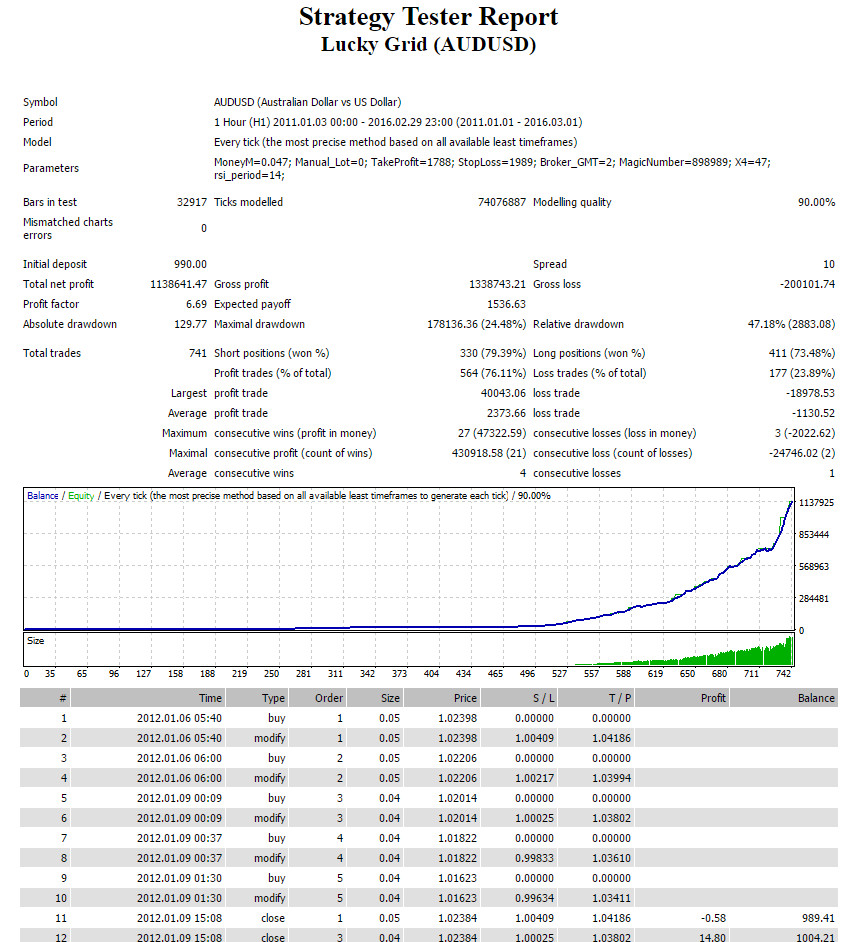The image size is (841, 942).
Task: Click Profit factor value 6.69
Action: tap(196, 304)
